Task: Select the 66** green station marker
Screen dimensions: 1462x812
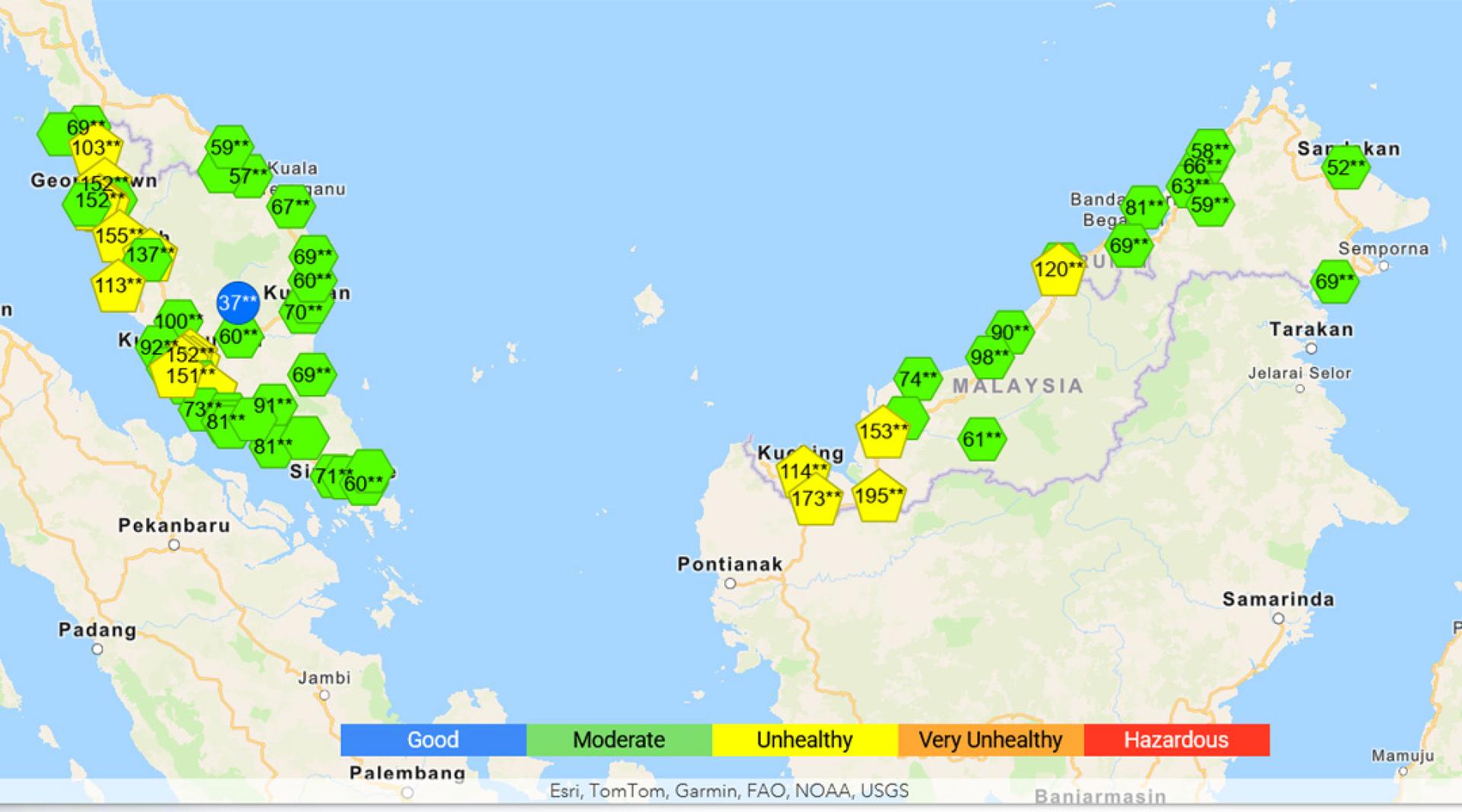Action: click(1203, 166)
